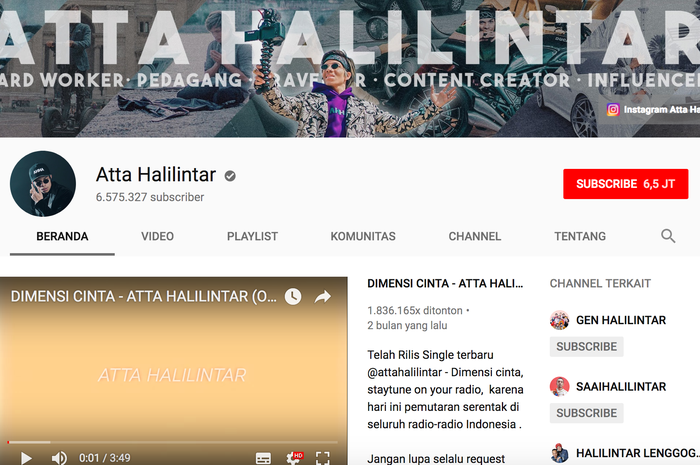
Task: Click the CHANNEL TERKAIT heading
Action: (600, 283)
